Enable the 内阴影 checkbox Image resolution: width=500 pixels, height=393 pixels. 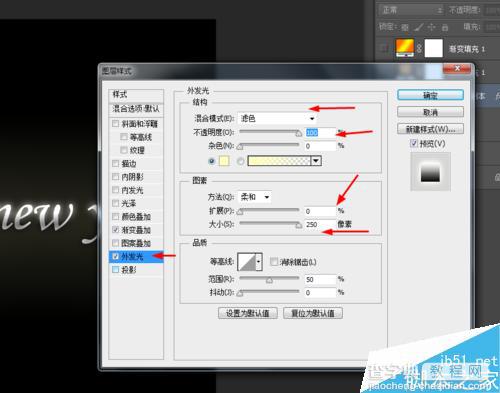click(x=115, y=177)
